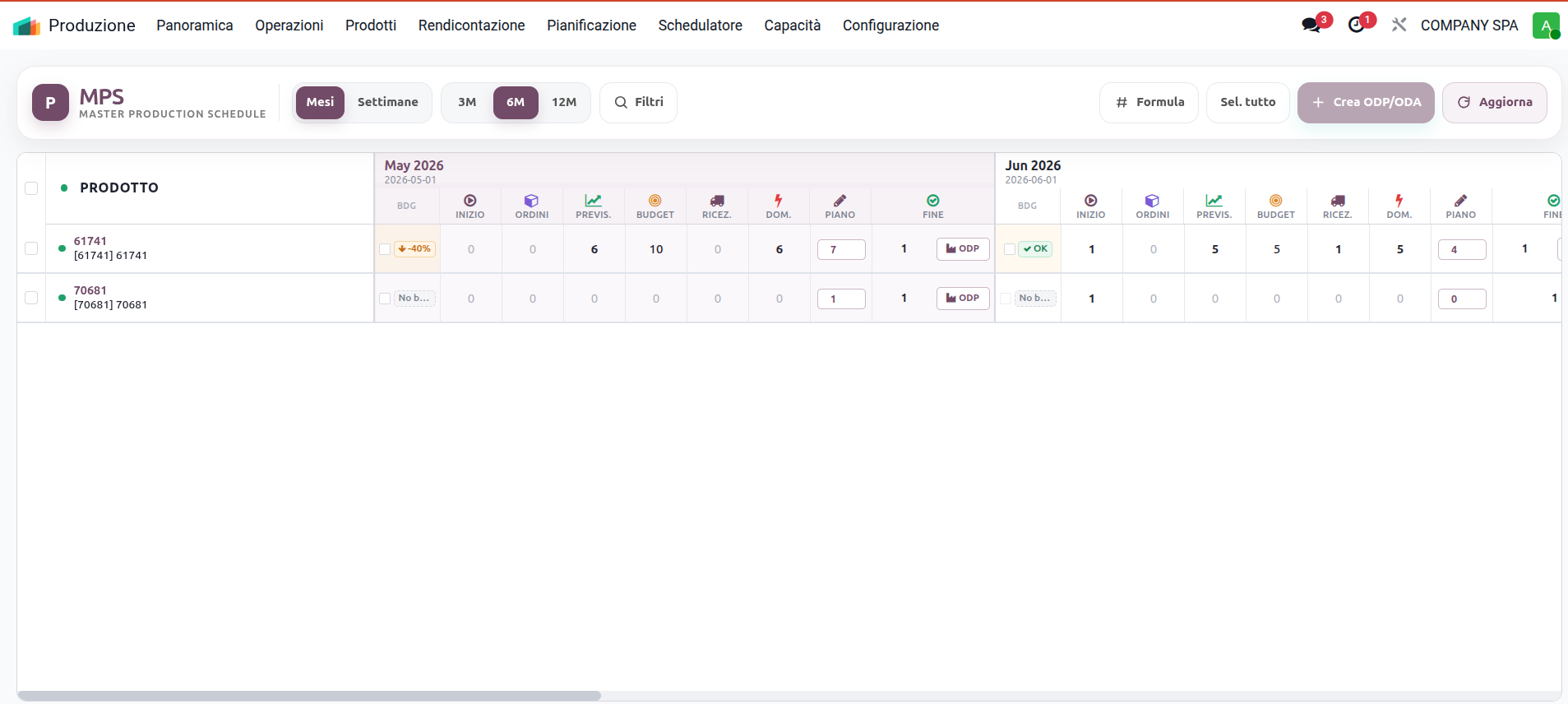The image size is (1568, 704).
Task: Click May Piano input showing 7
Action: (841, 249)
